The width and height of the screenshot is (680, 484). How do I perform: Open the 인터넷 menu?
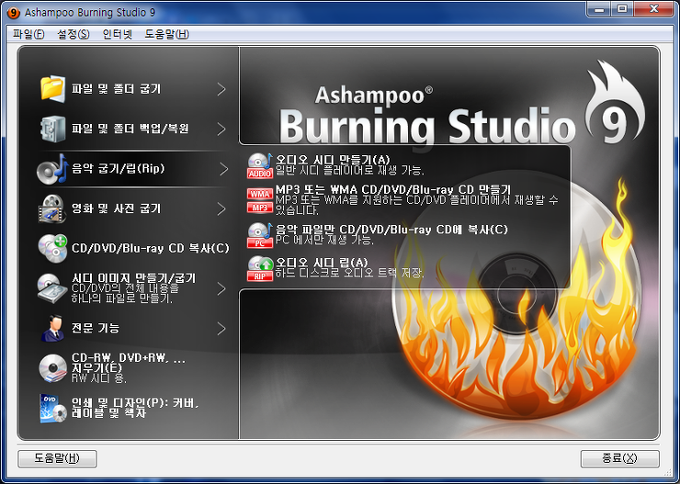click(117, 34)
